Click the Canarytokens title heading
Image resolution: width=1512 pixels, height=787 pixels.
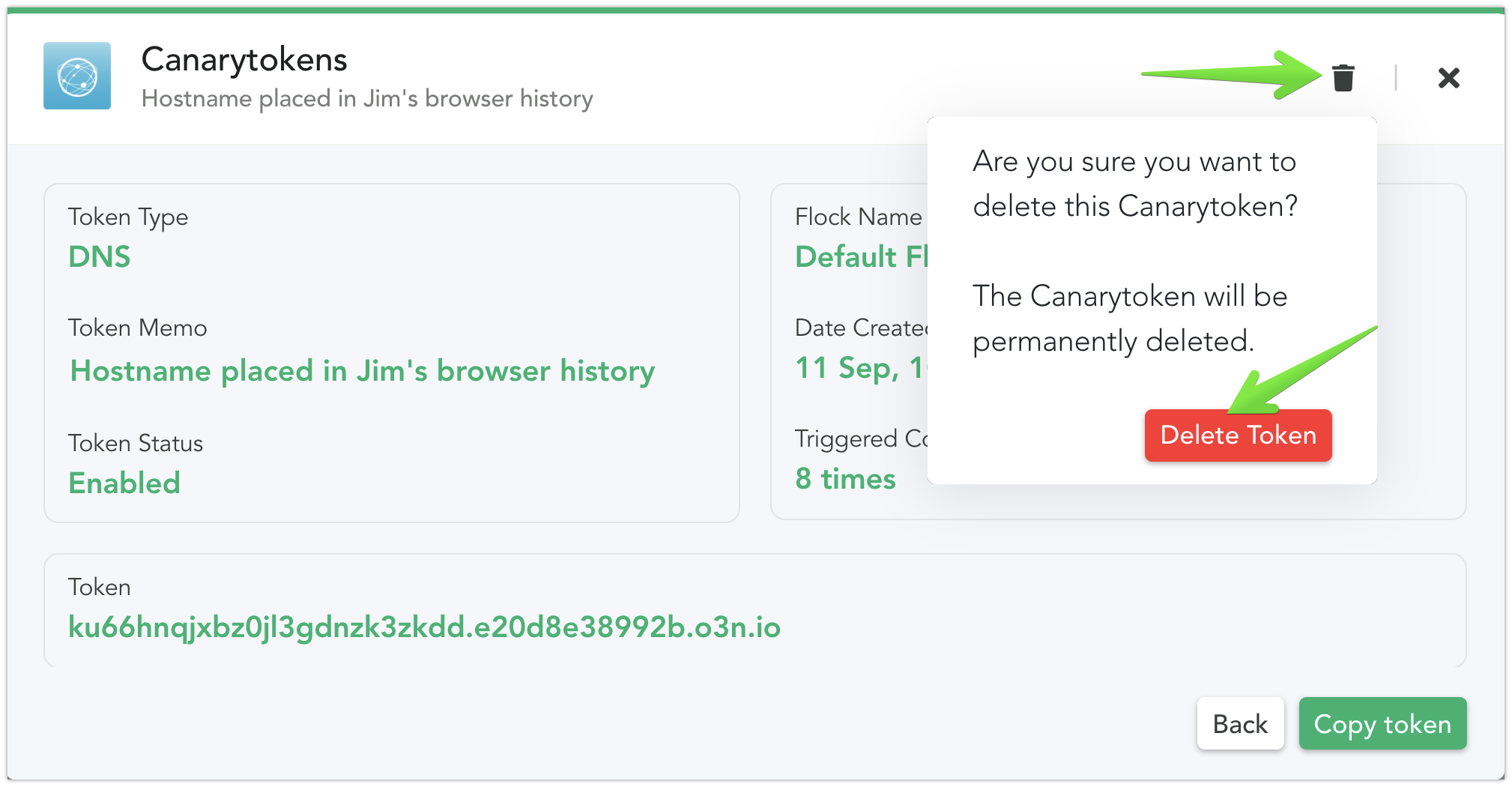[244, 59]
